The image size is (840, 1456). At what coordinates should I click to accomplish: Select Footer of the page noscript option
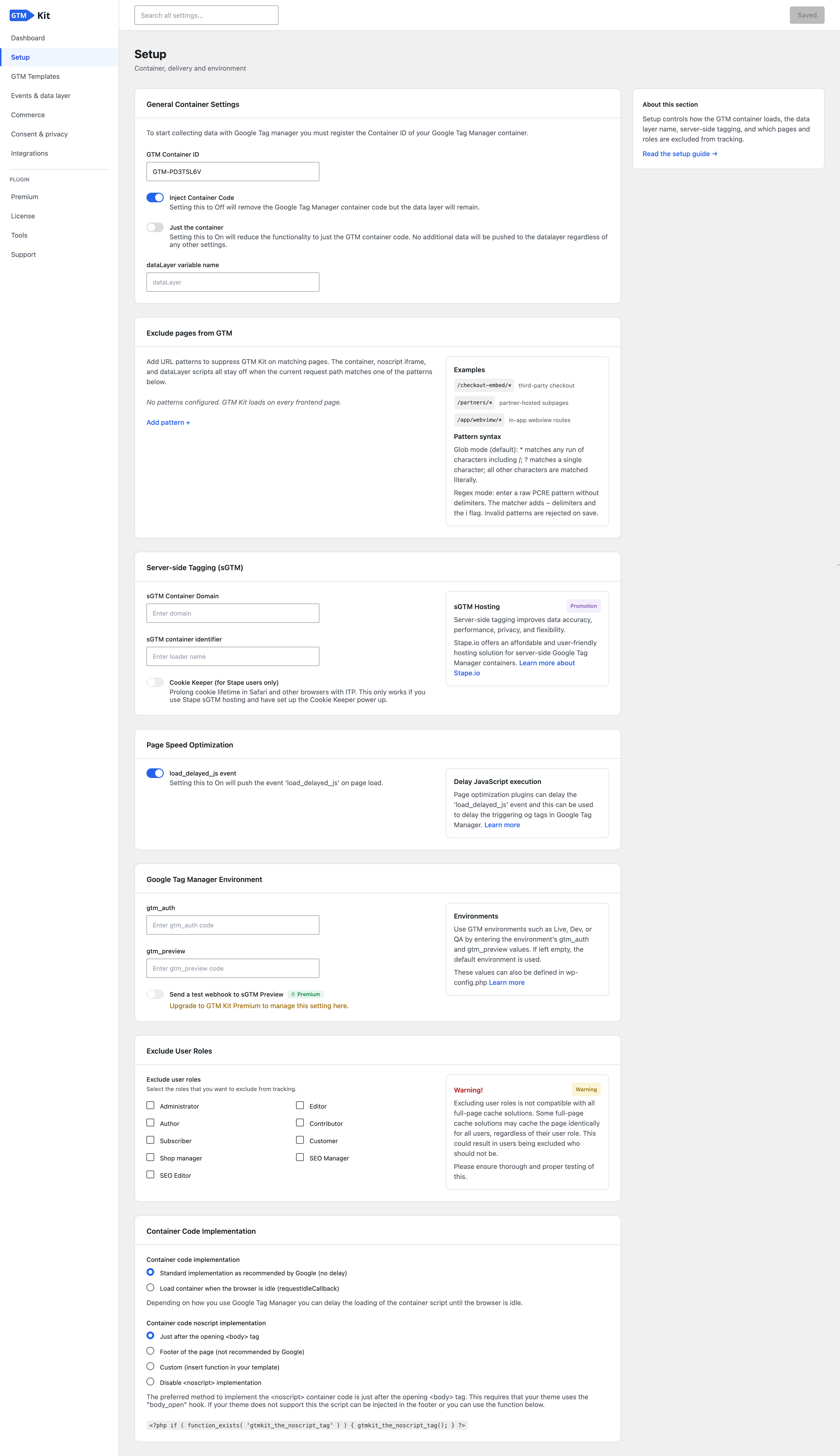point(151,1351)
